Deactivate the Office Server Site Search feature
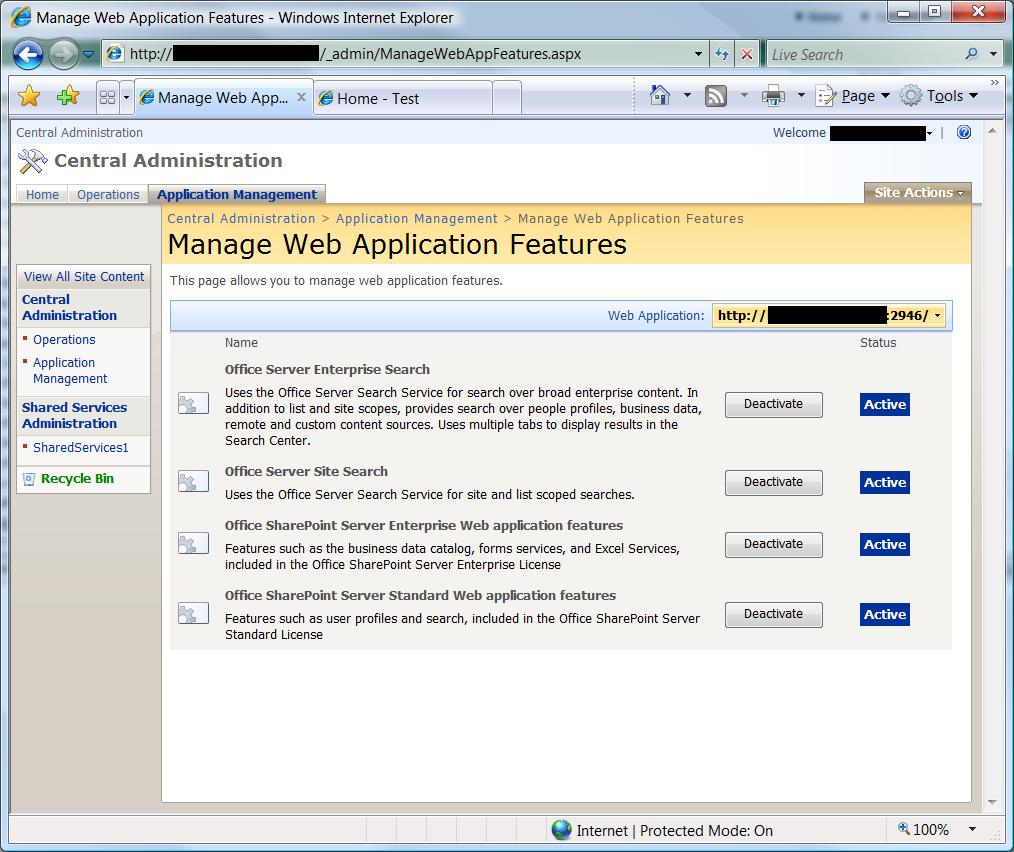 coord(773,482)
